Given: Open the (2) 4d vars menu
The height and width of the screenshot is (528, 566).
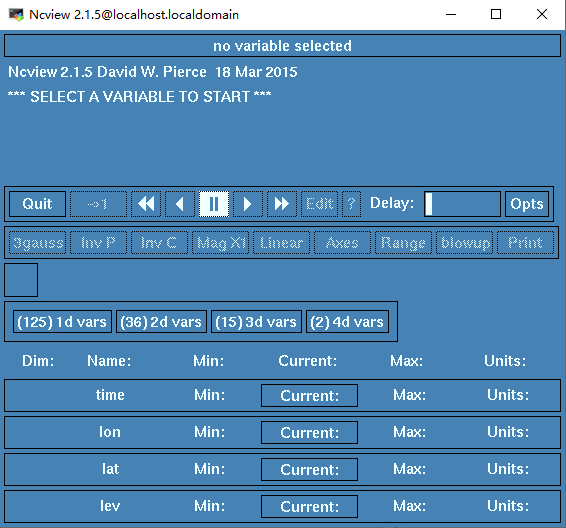Looking at the screenshot, I should 347,322.
